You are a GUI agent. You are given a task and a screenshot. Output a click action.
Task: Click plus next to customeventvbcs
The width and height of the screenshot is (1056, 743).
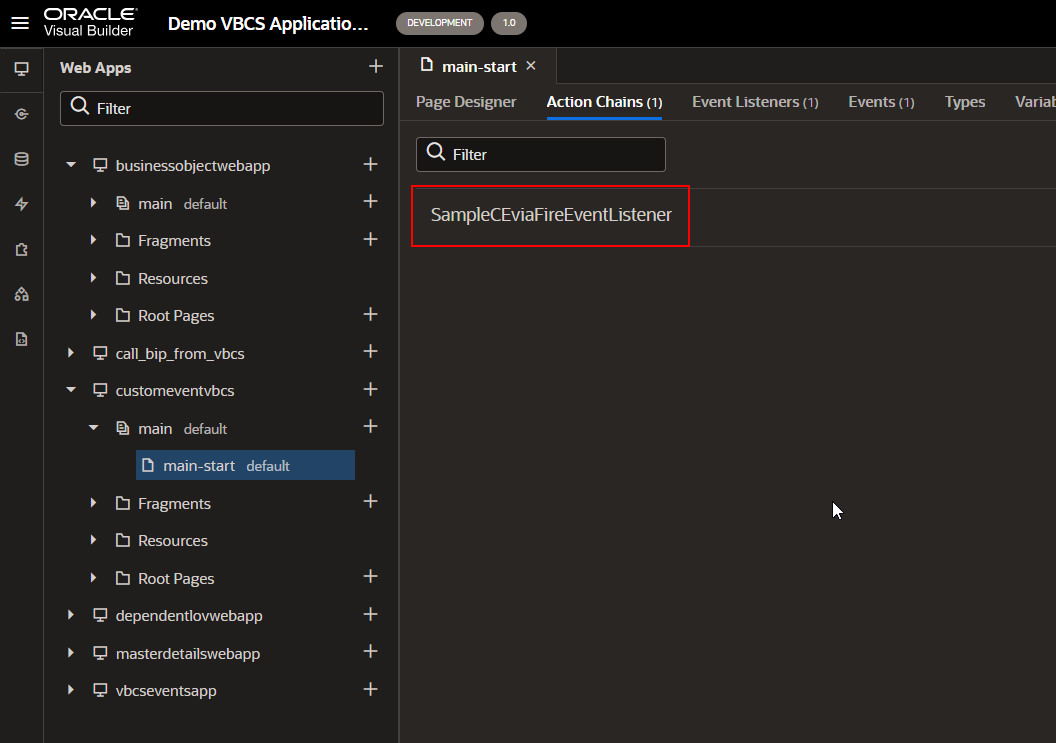tap(370, 389)
